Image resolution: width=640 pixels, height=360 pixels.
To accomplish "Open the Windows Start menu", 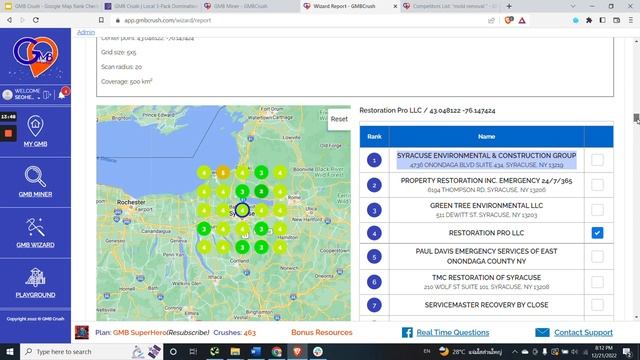I will click(x=10, y=351).
